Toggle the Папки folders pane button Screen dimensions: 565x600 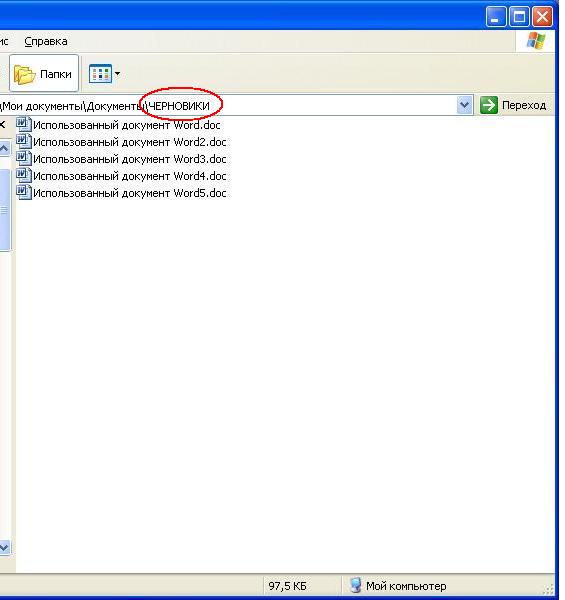tap(44, 73)
